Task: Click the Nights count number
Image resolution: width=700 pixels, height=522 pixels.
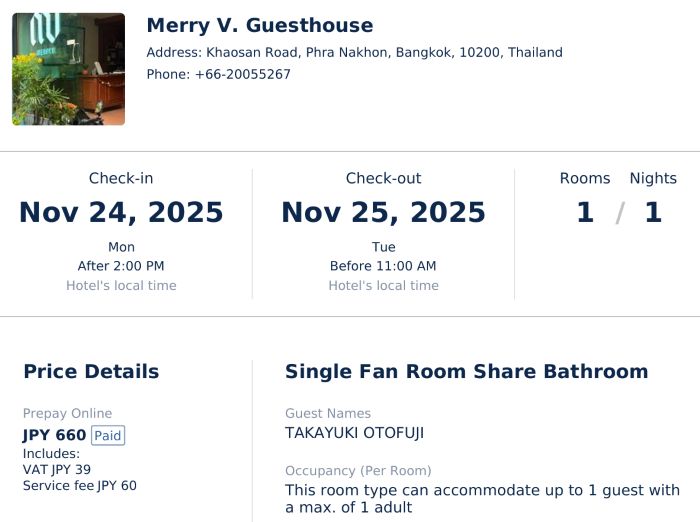Action: coord(653,213)
